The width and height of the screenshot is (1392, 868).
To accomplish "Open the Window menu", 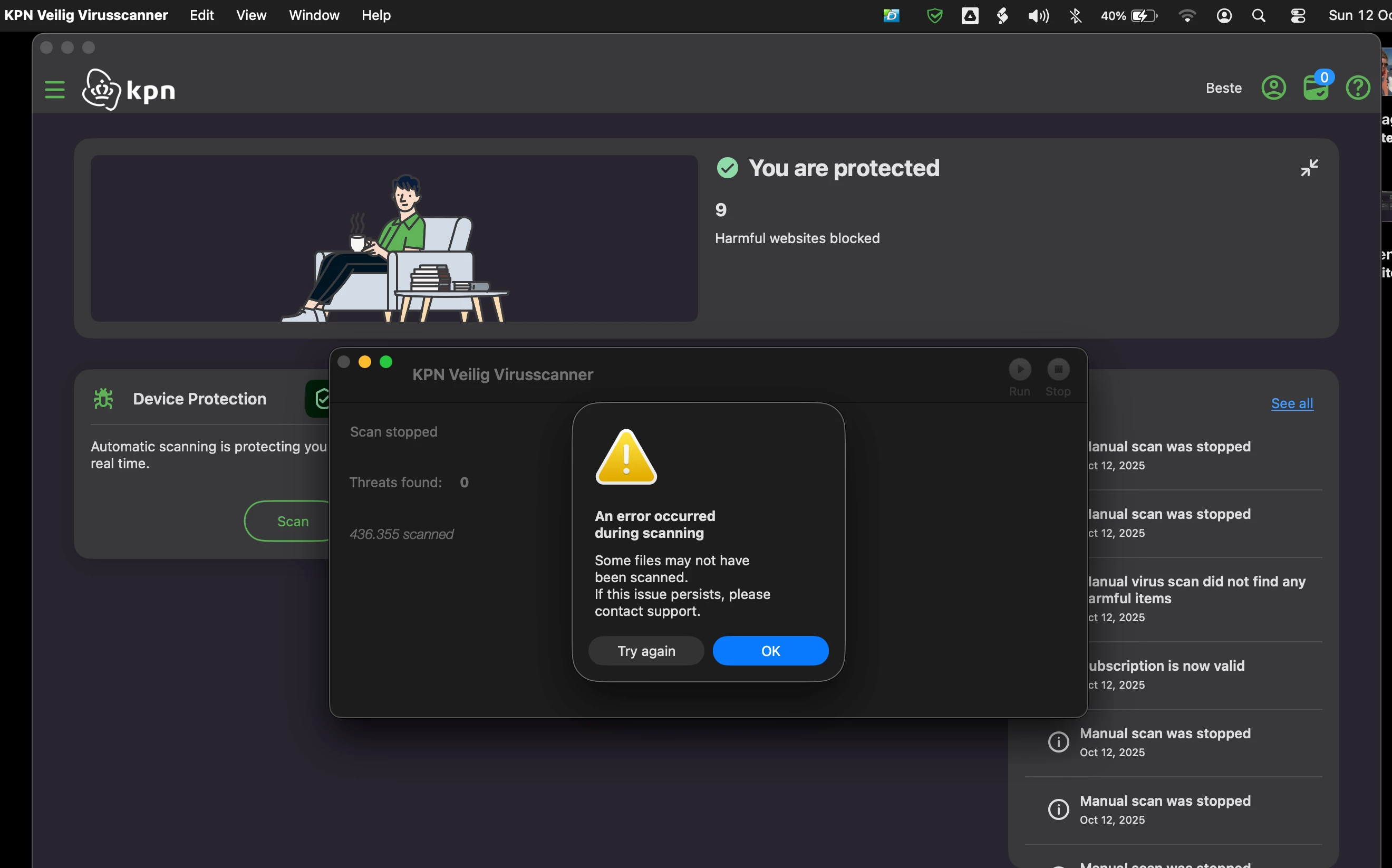I will (x=314, y=15).
